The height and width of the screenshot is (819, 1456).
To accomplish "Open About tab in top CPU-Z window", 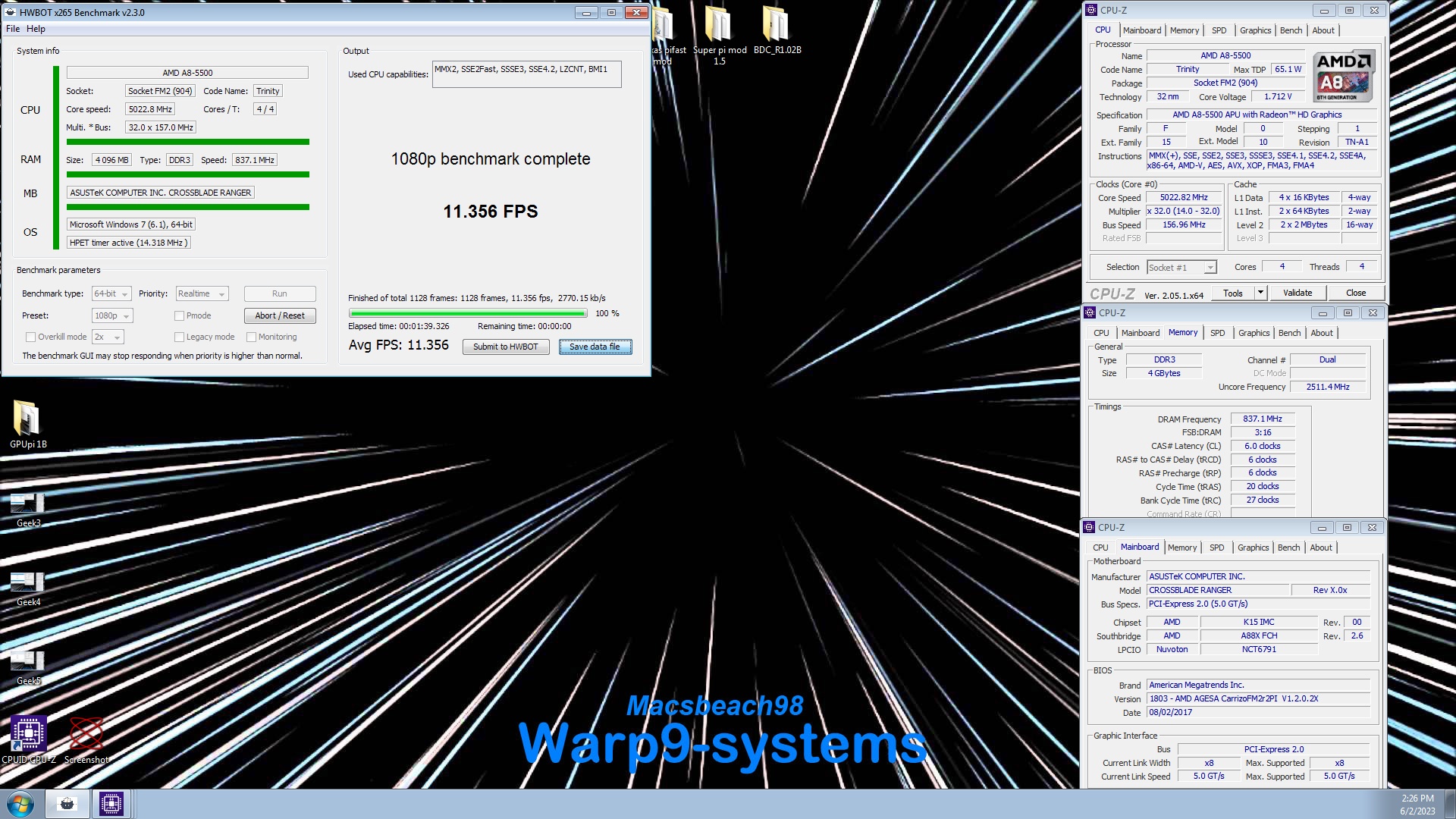I will point(1323,30).
